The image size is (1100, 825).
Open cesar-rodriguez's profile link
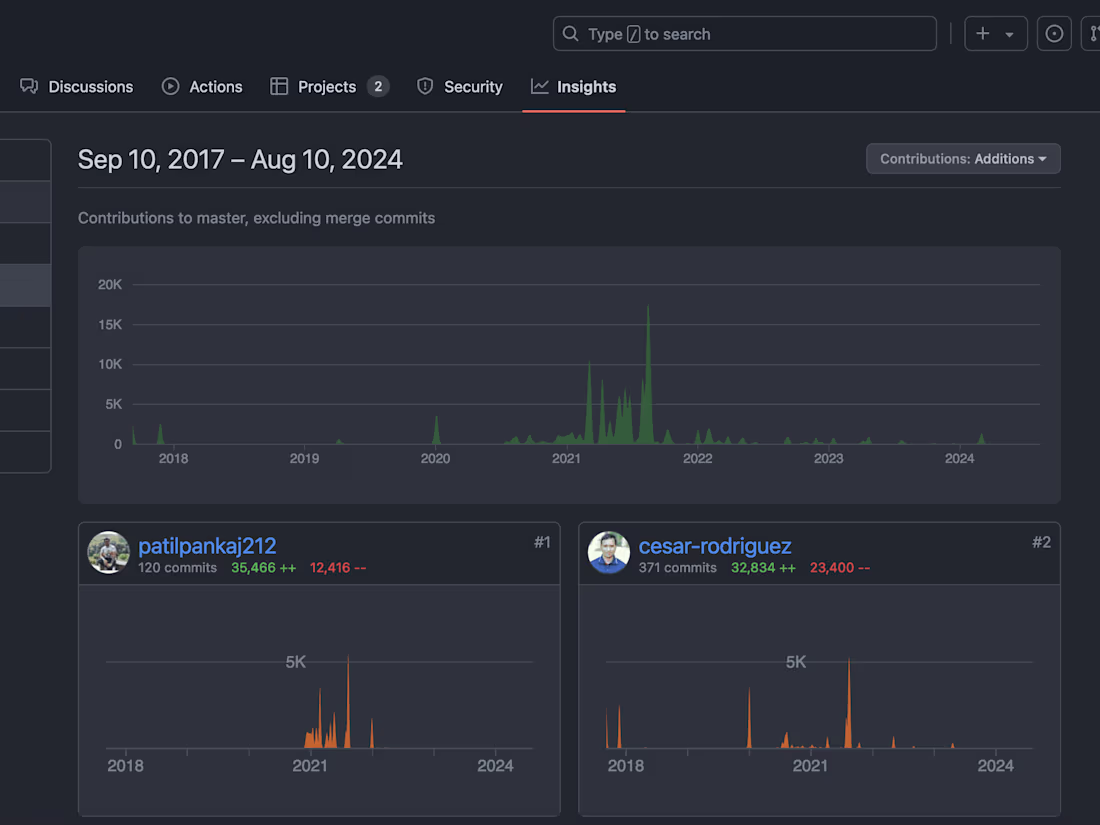pos(715,546)
